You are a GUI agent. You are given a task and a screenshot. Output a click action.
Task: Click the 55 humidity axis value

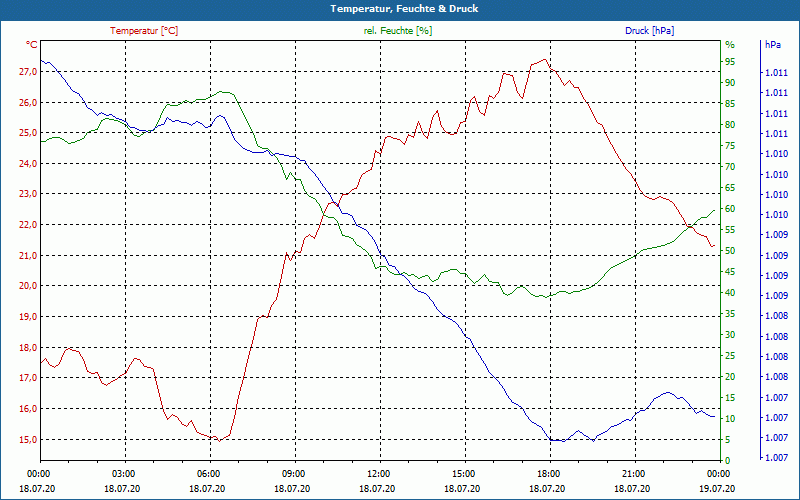point(730,230)
